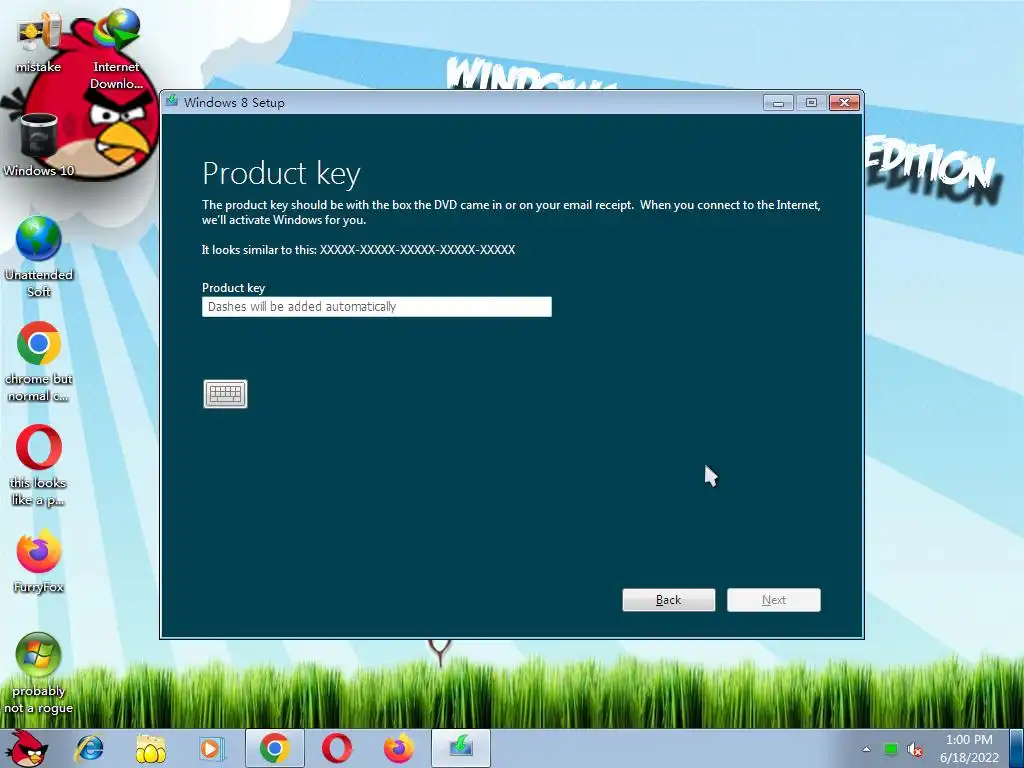The width and height of the screenshot is (1024, 768).
Task: Click the green tray status icon
Action: tap(890, 749)
